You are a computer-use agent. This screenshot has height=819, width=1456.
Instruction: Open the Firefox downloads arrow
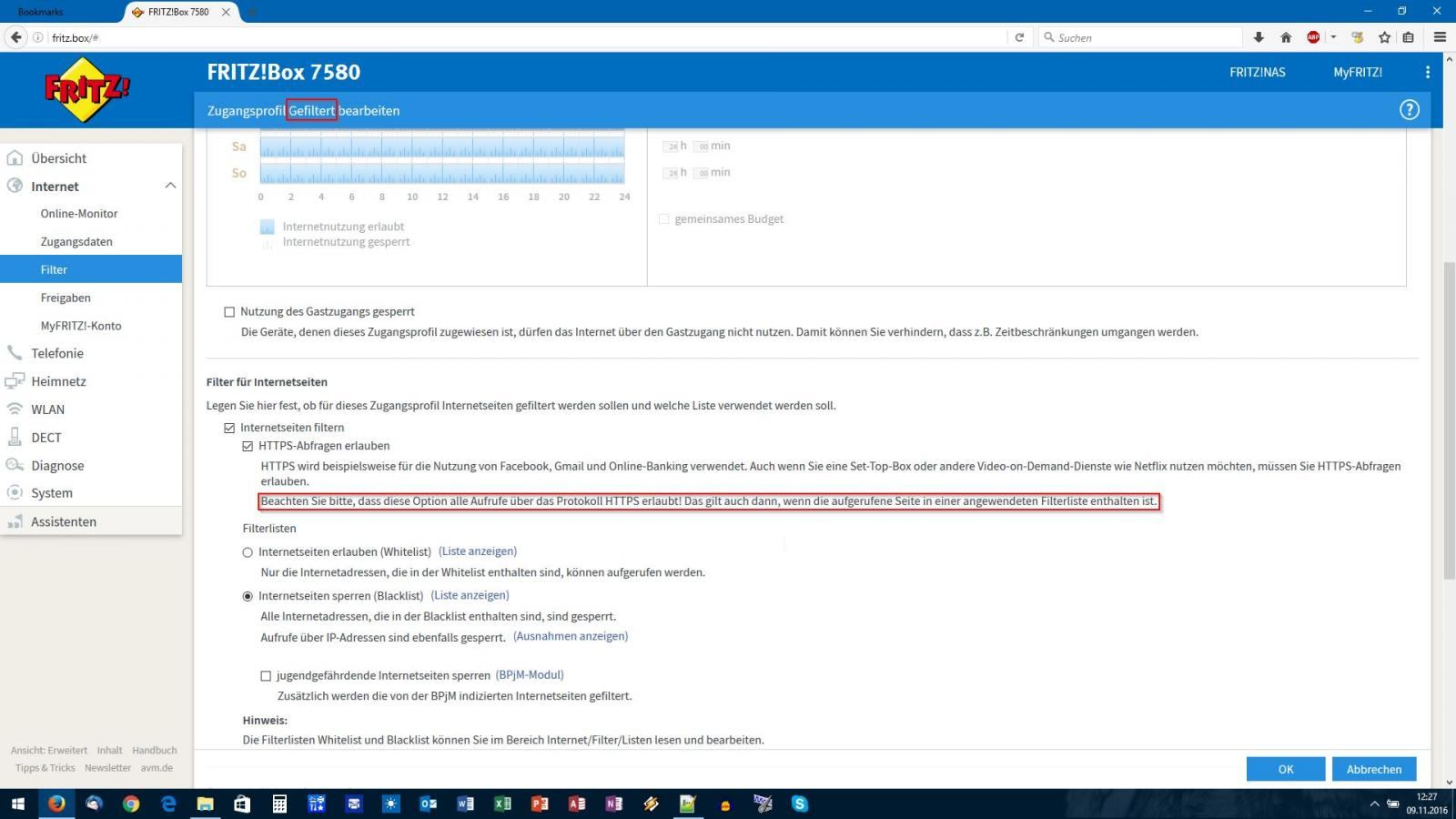click(1259, 37)
